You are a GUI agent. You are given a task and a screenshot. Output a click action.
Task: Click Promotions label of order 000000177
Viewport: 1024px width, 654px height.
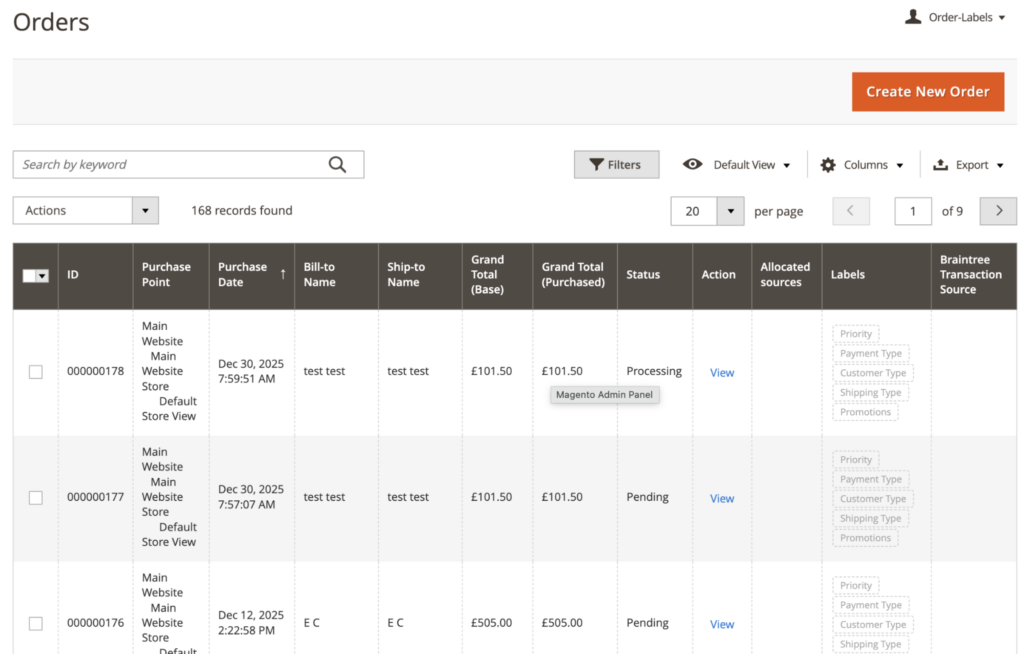point(865,538)
